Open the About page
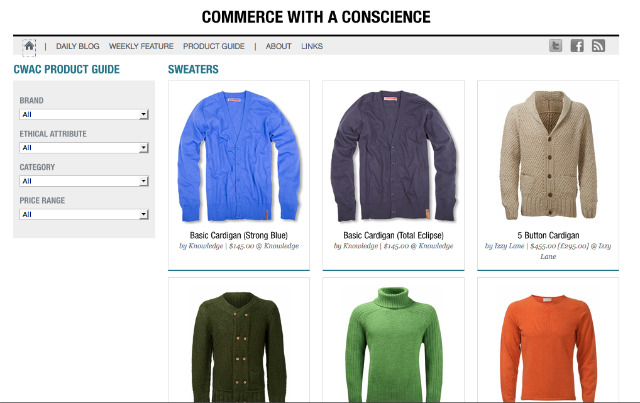The width and height of the screenshot is (640, 403). (x=278, y=46)
